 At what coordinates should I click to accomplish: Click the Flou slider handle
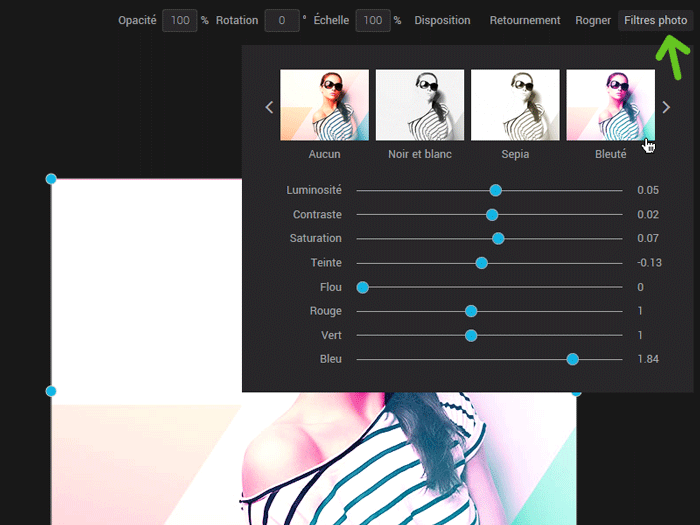[x=363, y=287]
